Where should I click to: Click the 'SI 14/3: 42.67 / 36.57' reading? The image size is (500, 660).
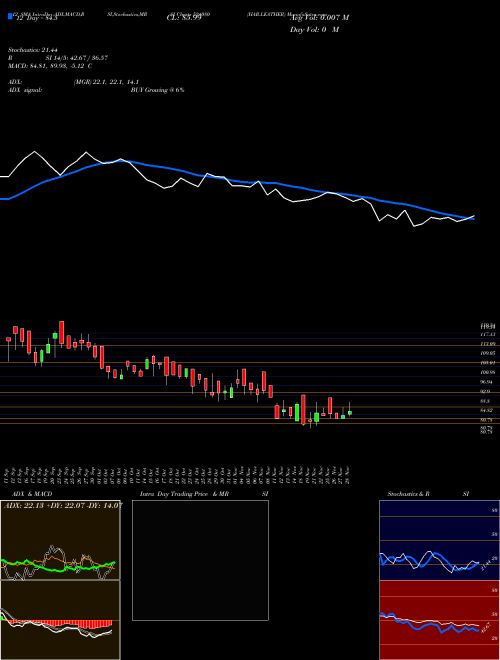[x=77, y=58]
